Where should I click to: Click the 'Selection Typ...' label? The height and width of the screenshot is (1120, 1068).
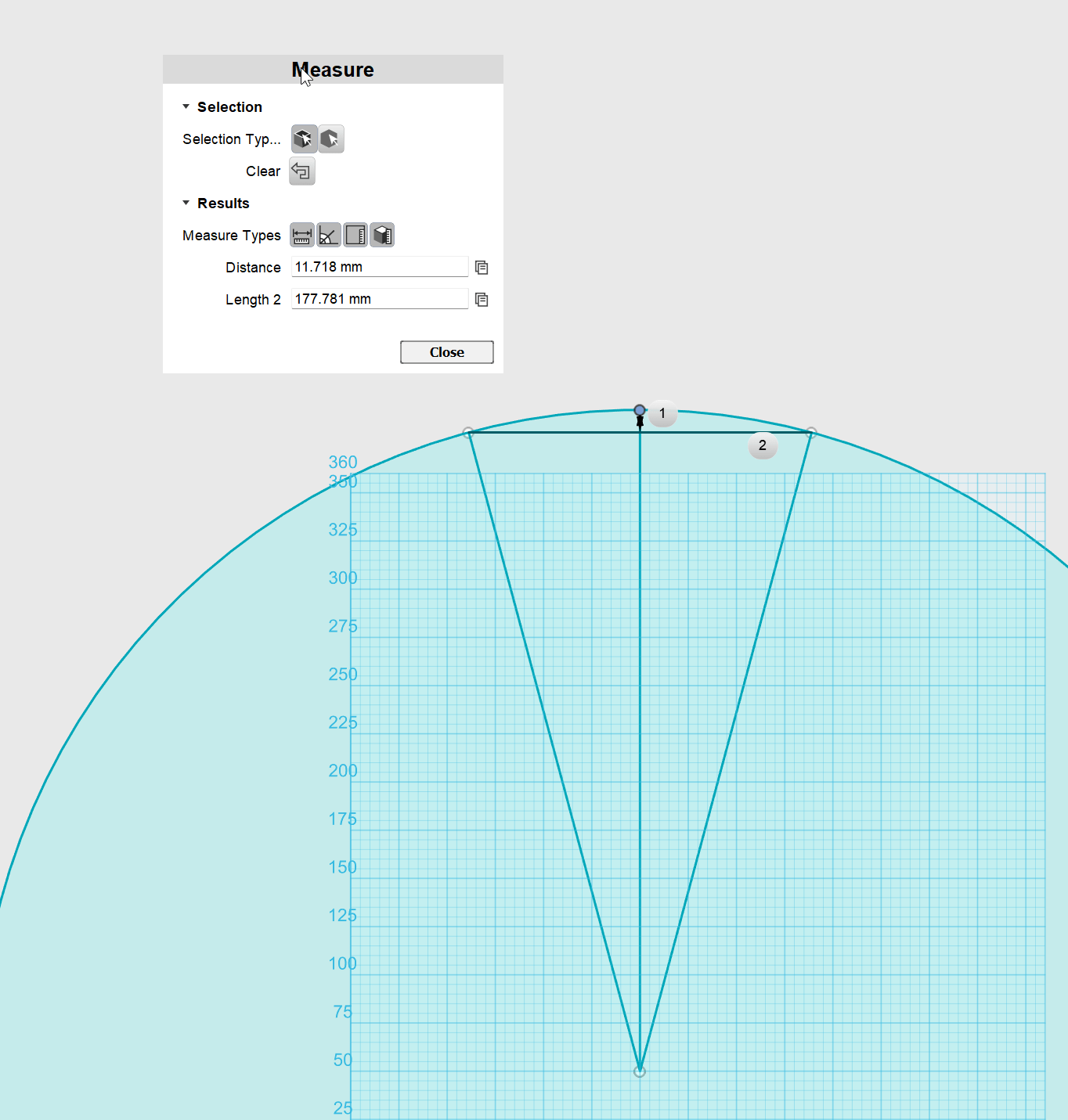tap(232, 139)
